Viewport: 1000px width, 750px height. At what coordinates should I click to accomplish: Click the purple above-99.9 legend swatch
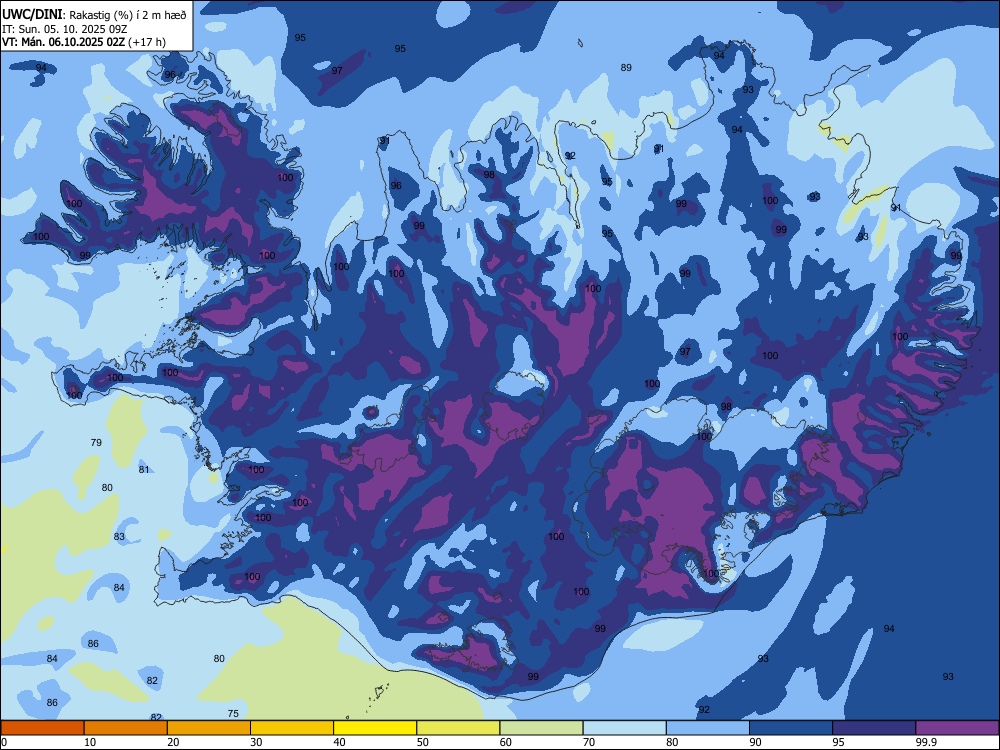click(x=957, y=728)
